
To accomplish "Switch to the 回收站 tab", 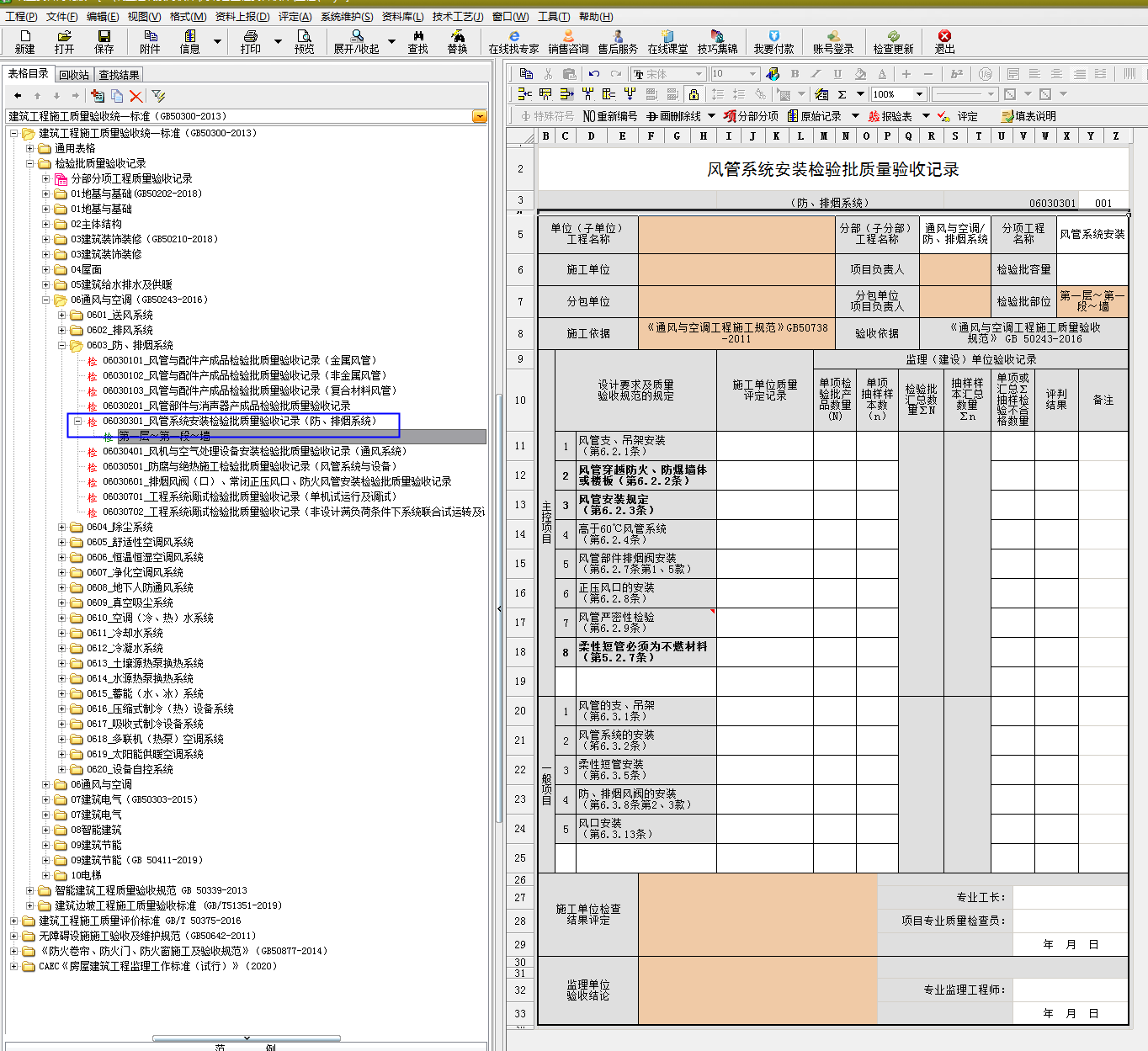I will [x=74, y=75].
